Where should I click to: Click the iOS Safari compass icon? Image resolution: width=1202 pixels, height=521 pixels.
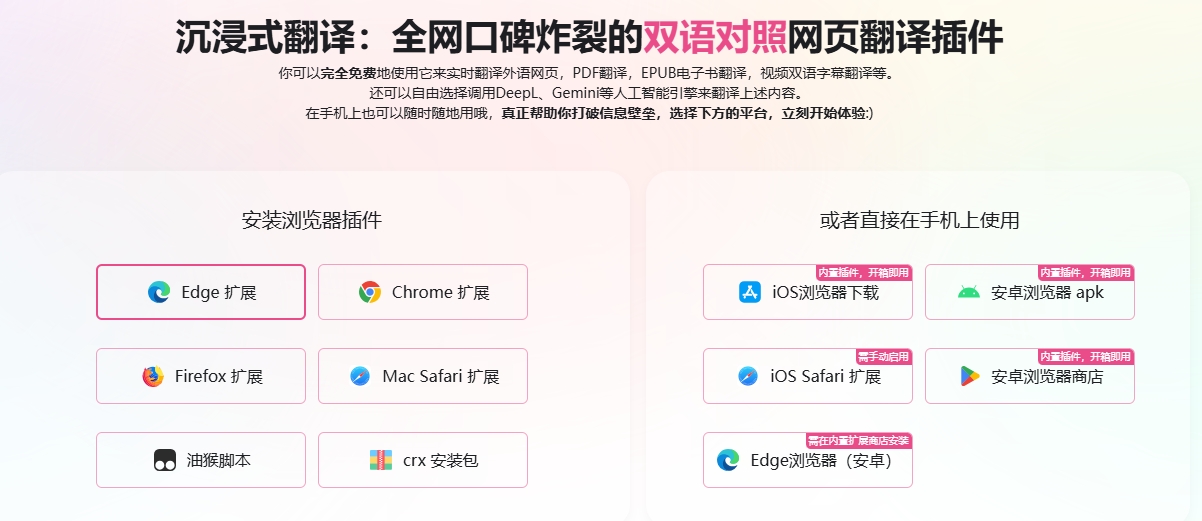point(748,376)
